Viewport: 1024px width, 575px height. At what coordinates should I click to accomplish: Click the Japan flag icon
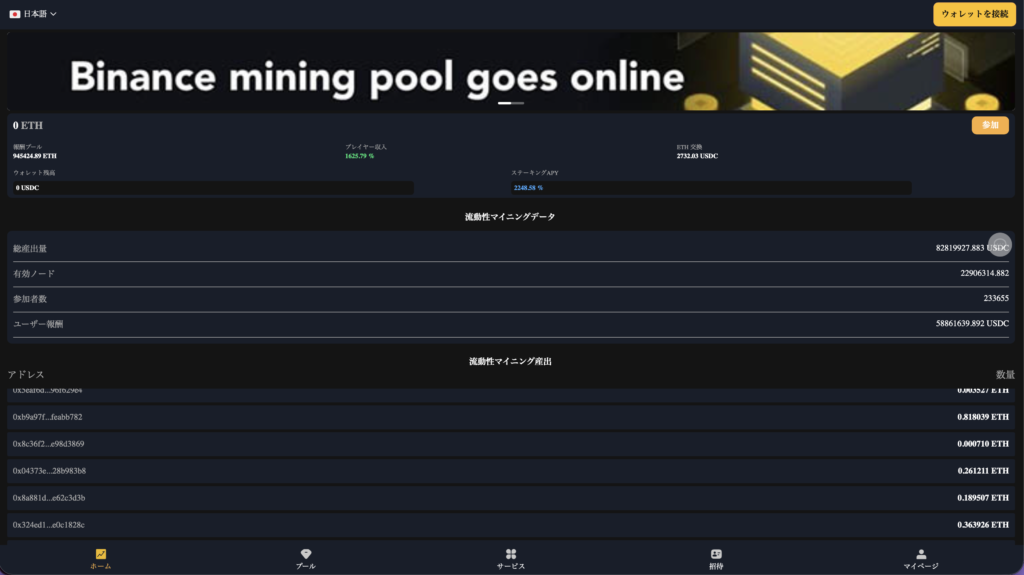pos(14,14)
